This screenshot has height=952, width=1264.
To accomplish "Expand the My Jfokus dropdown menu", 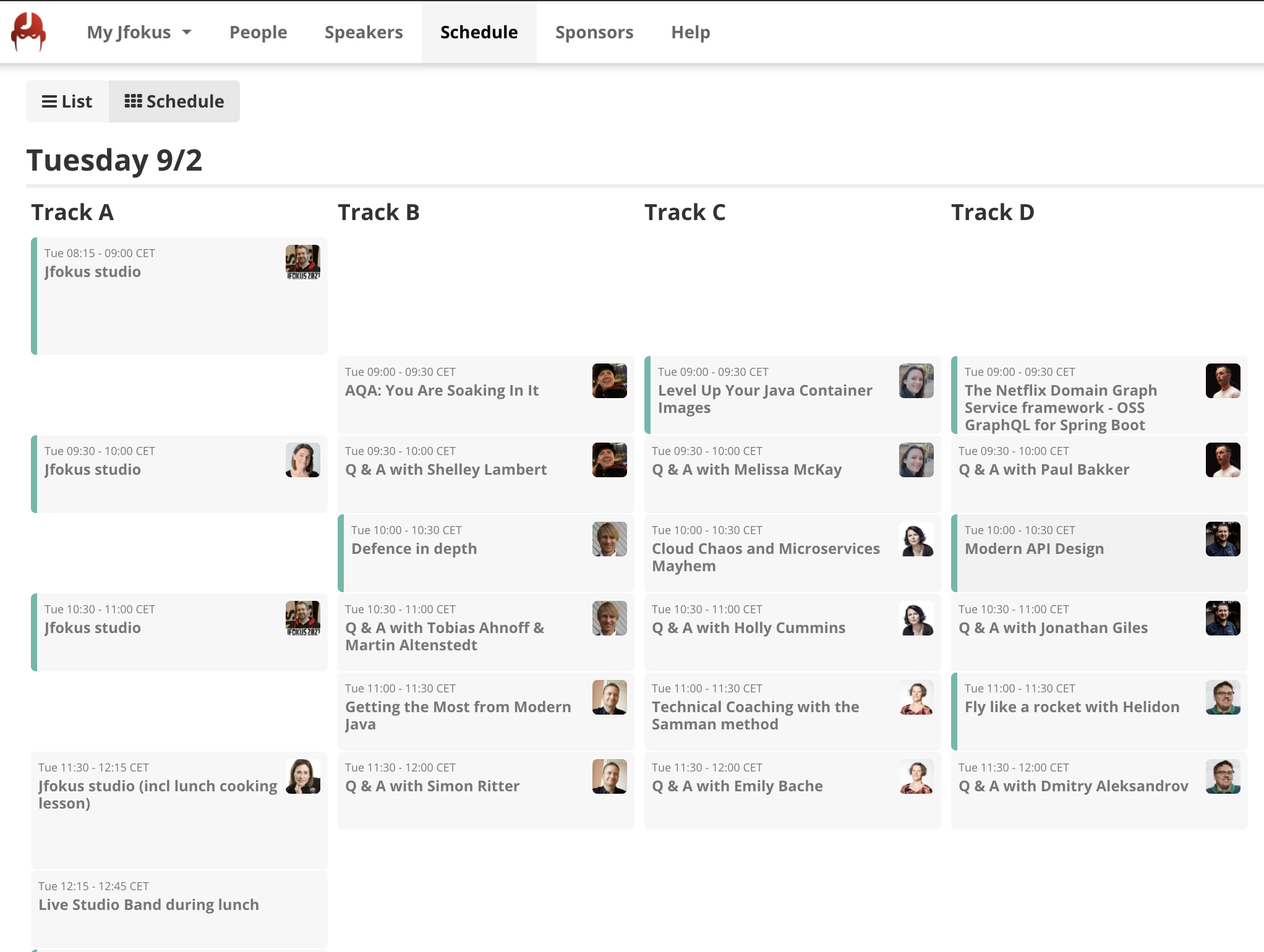I will coord(139,32).
